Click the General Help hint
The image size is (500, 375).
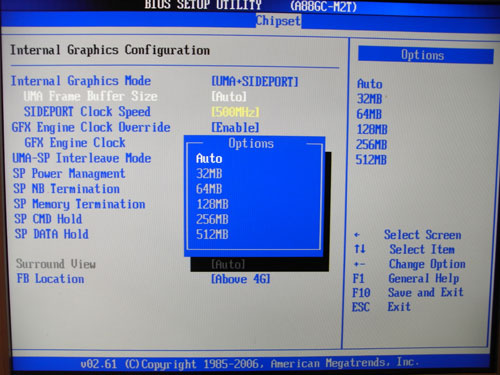tap(424, 278)
